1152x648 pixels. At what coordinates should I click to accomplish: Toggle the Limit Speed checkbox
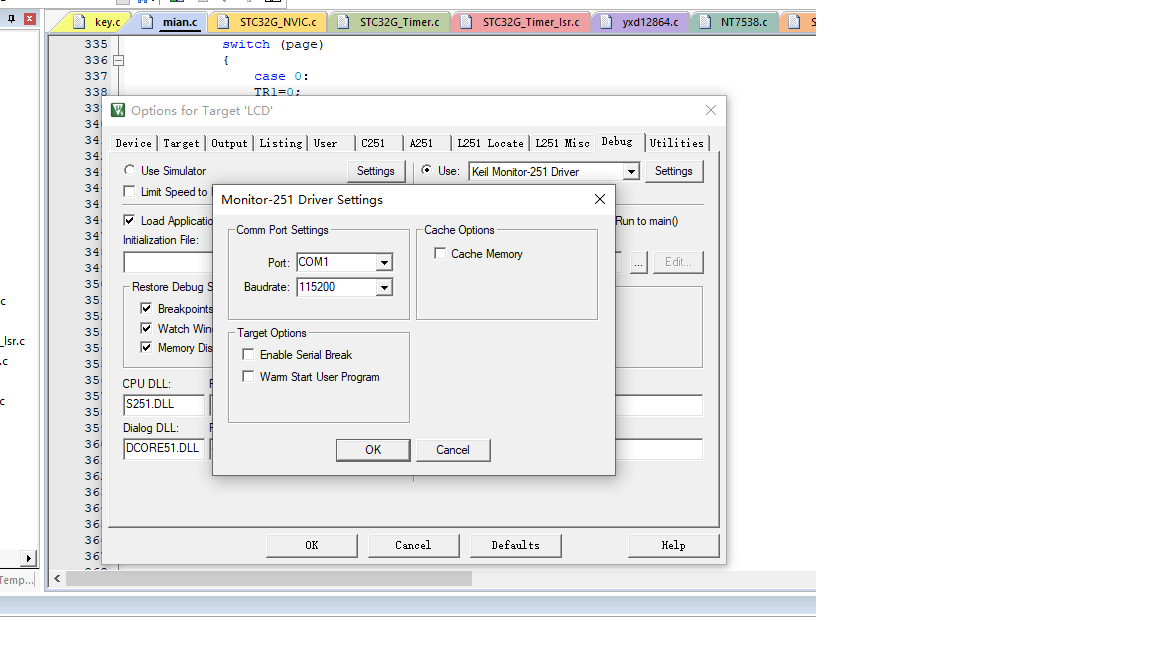tap(129, 192)
